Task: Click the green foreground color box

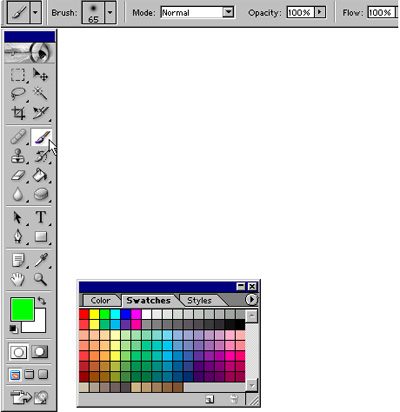Action: pos(23,309)
